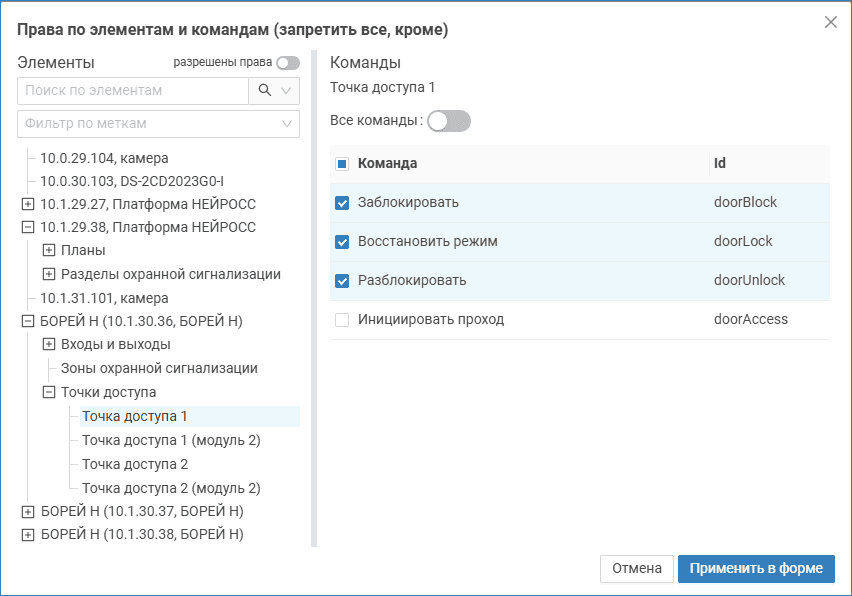Click 'Применить в форме' button
Image resolution: width=852 pixels, height=596 pixels.
756,569
